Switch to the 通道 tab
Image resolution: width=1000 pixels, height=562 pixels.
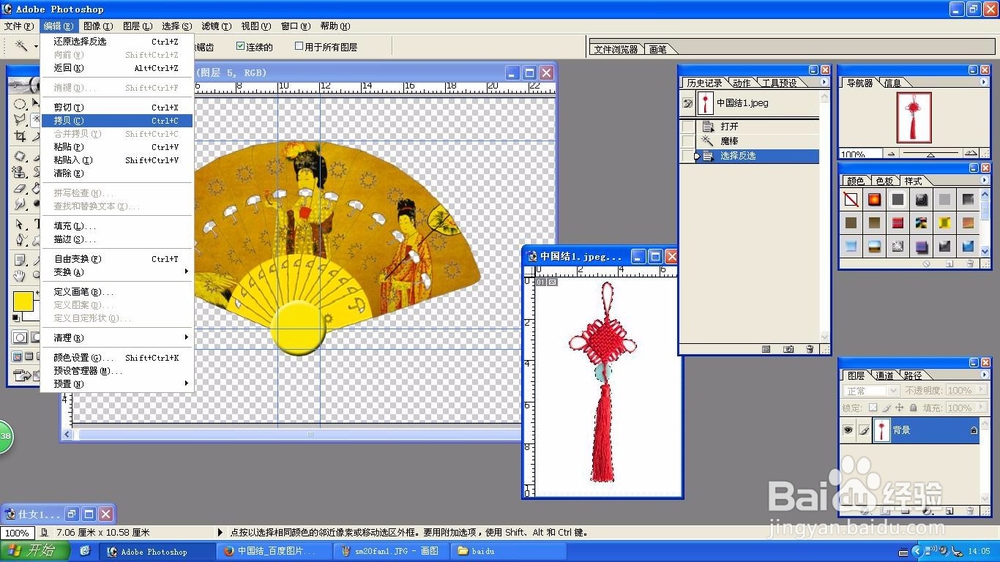(x=884, y=376)
